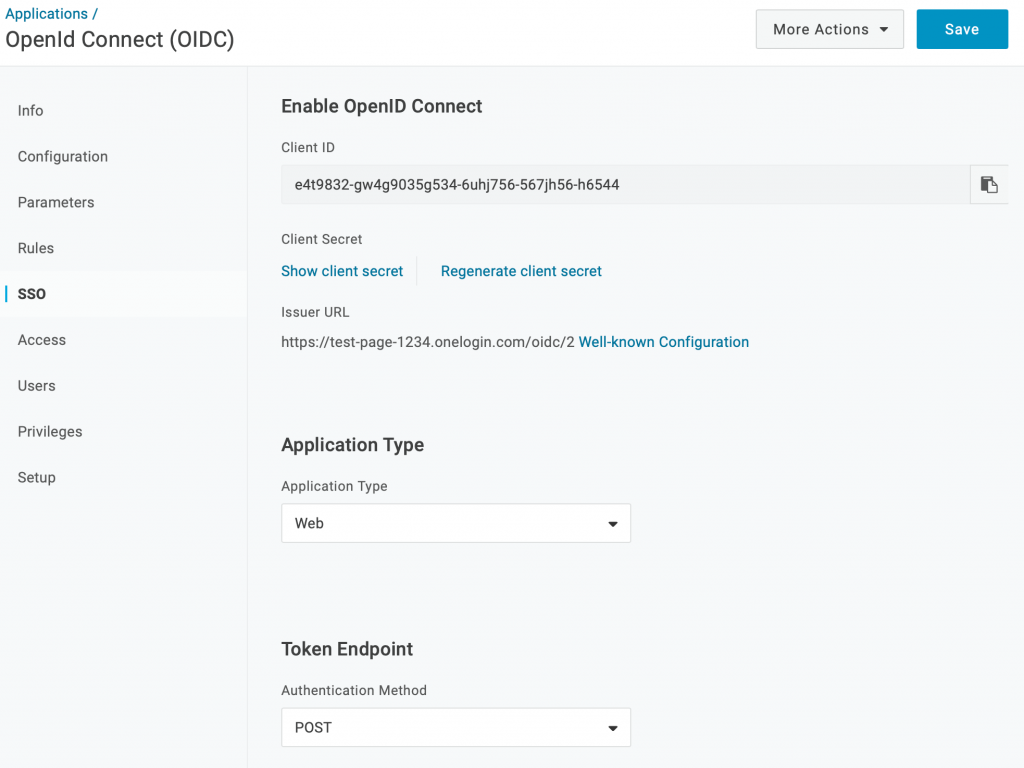Save the OpenId Connect application settings

[x=961, y=29]
